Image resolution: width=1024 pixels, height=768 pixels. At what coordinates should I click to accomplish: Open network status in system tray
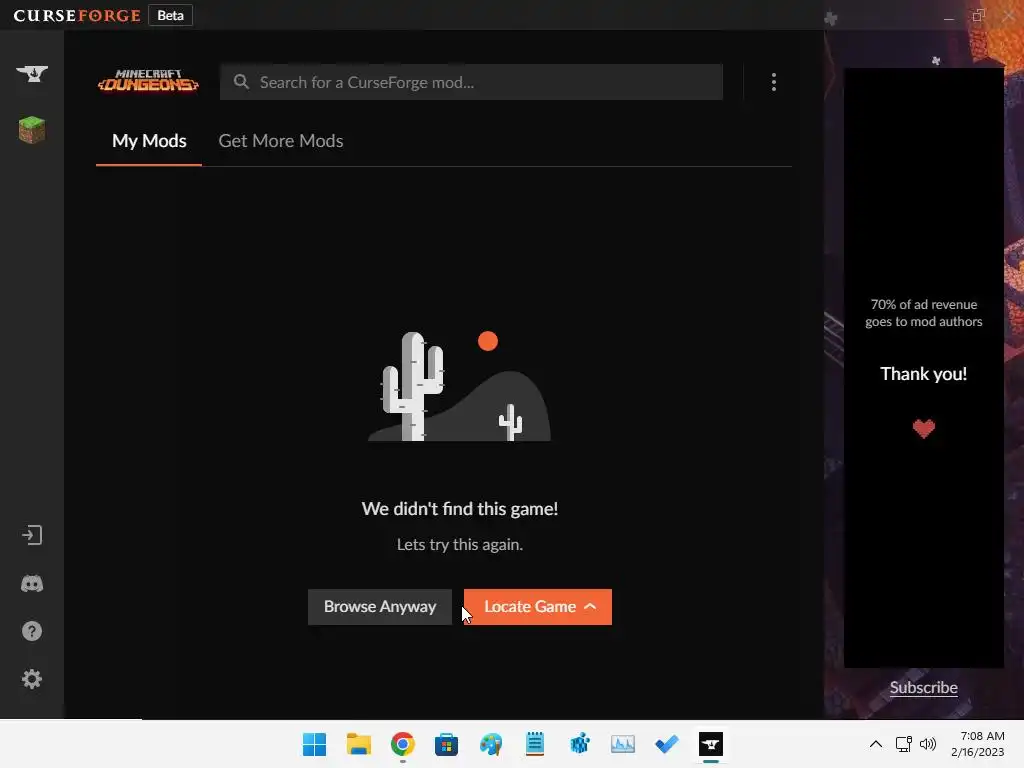[903, 744]
